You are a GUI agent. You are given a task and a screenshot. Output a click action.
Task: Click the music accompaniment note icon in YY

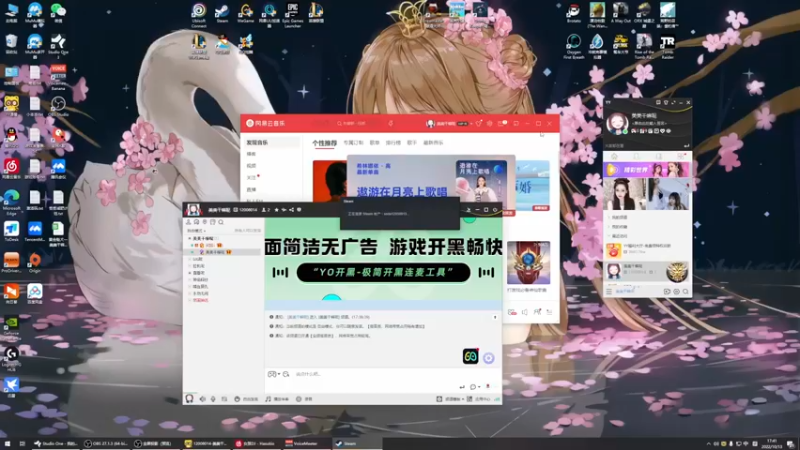[x=268, y=399]
